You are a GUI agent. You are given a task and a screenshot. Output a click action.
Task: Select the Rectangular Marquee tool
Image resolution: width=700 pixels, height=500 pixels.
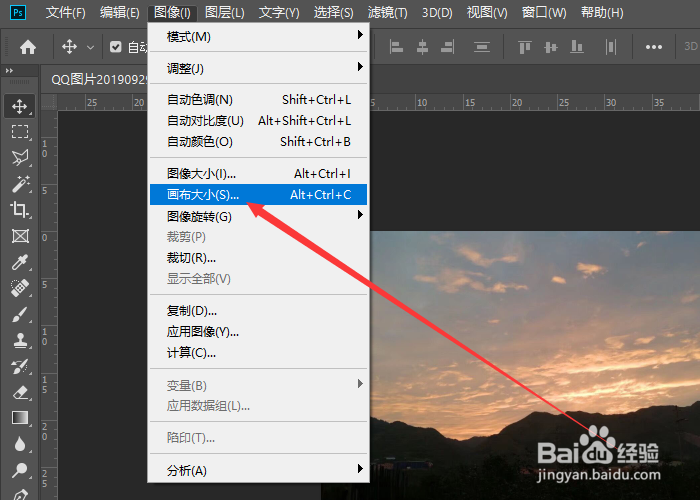20,132
